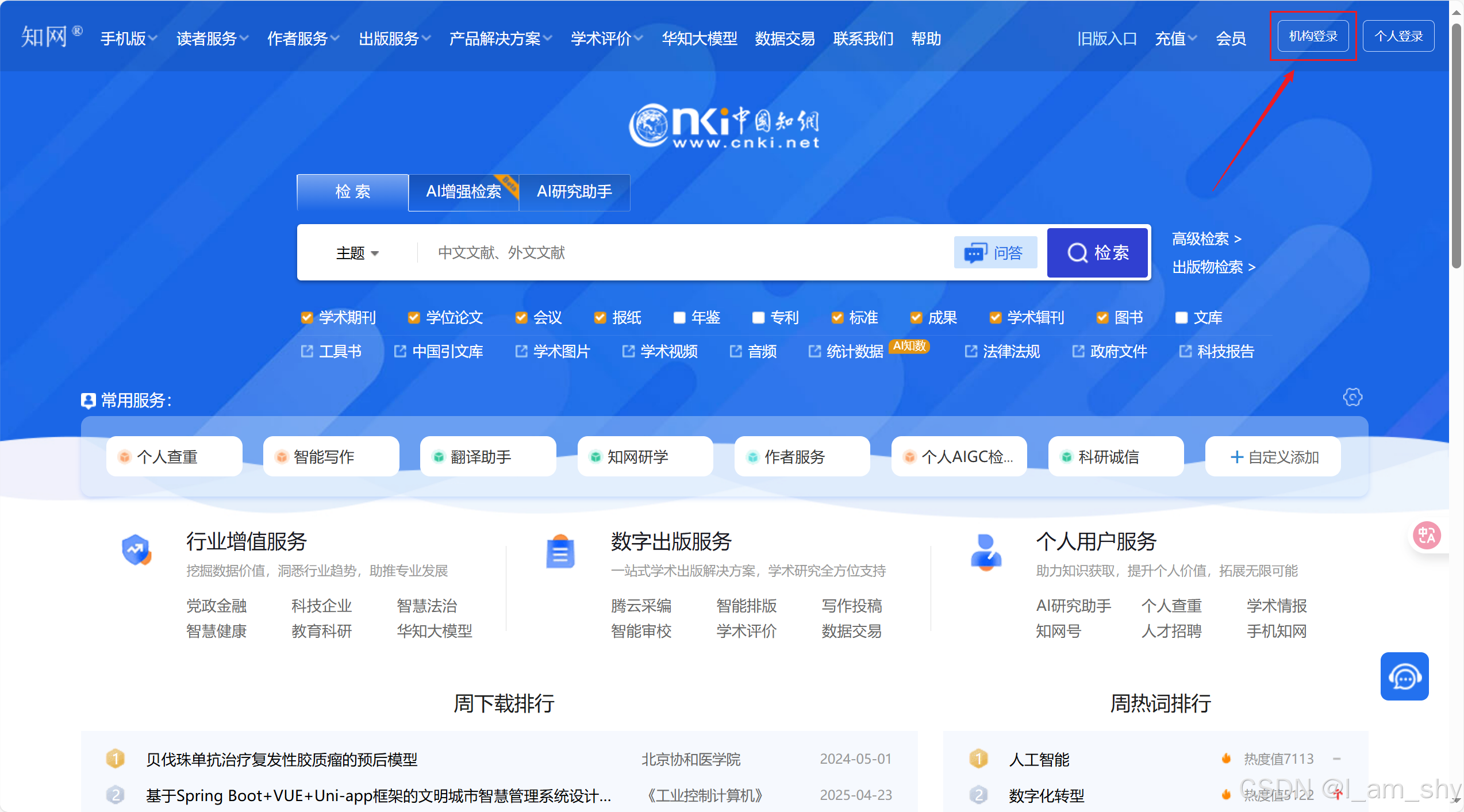The image size is (1464, 812).
Task: Click the 个人用户服务 person icon
Action: pos(986,552)
